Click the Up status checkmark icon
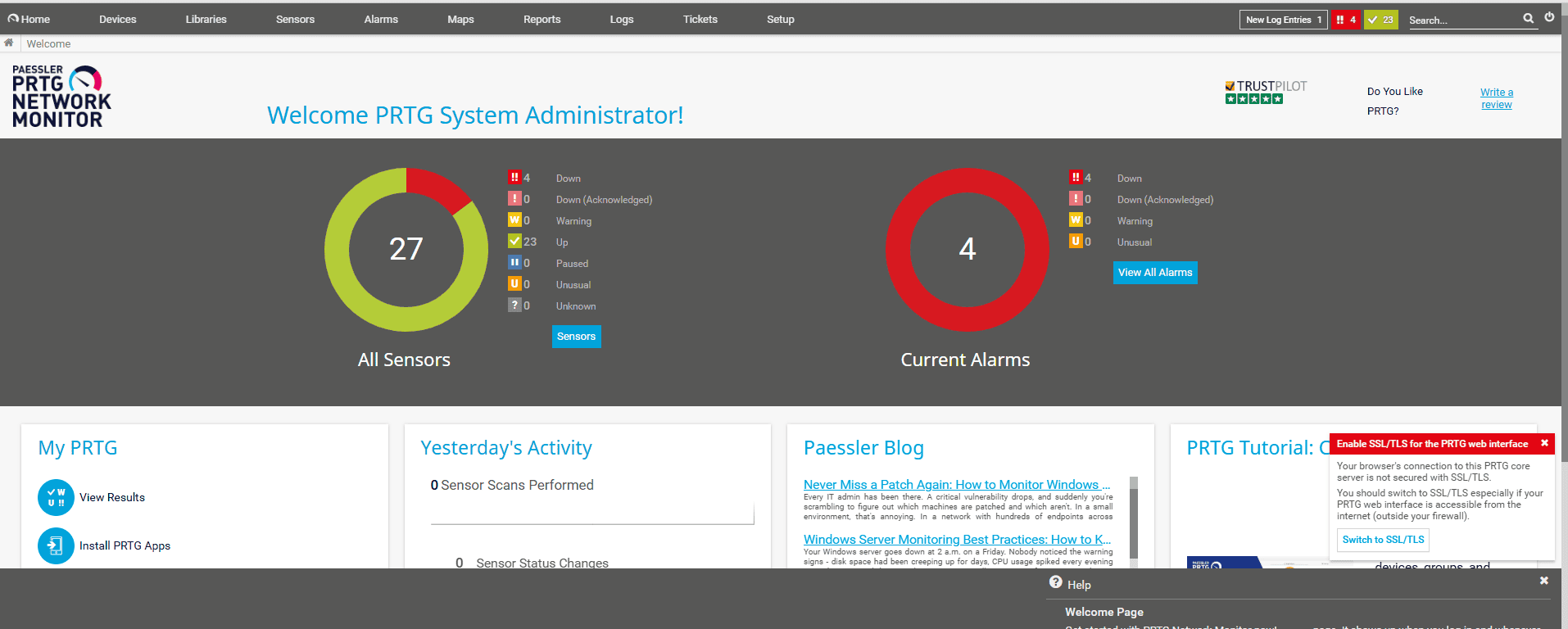The height and width of the screenshot is (629, 1568). 514,241
